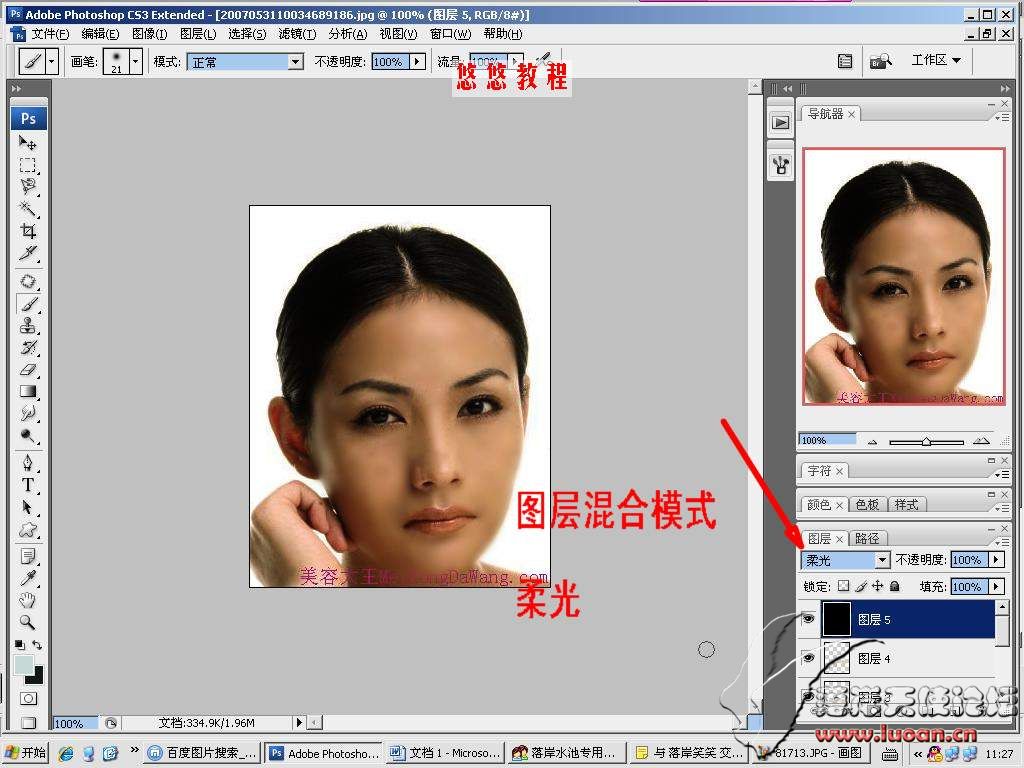Open the collapsed Actions panel icon

pos(780,122)
